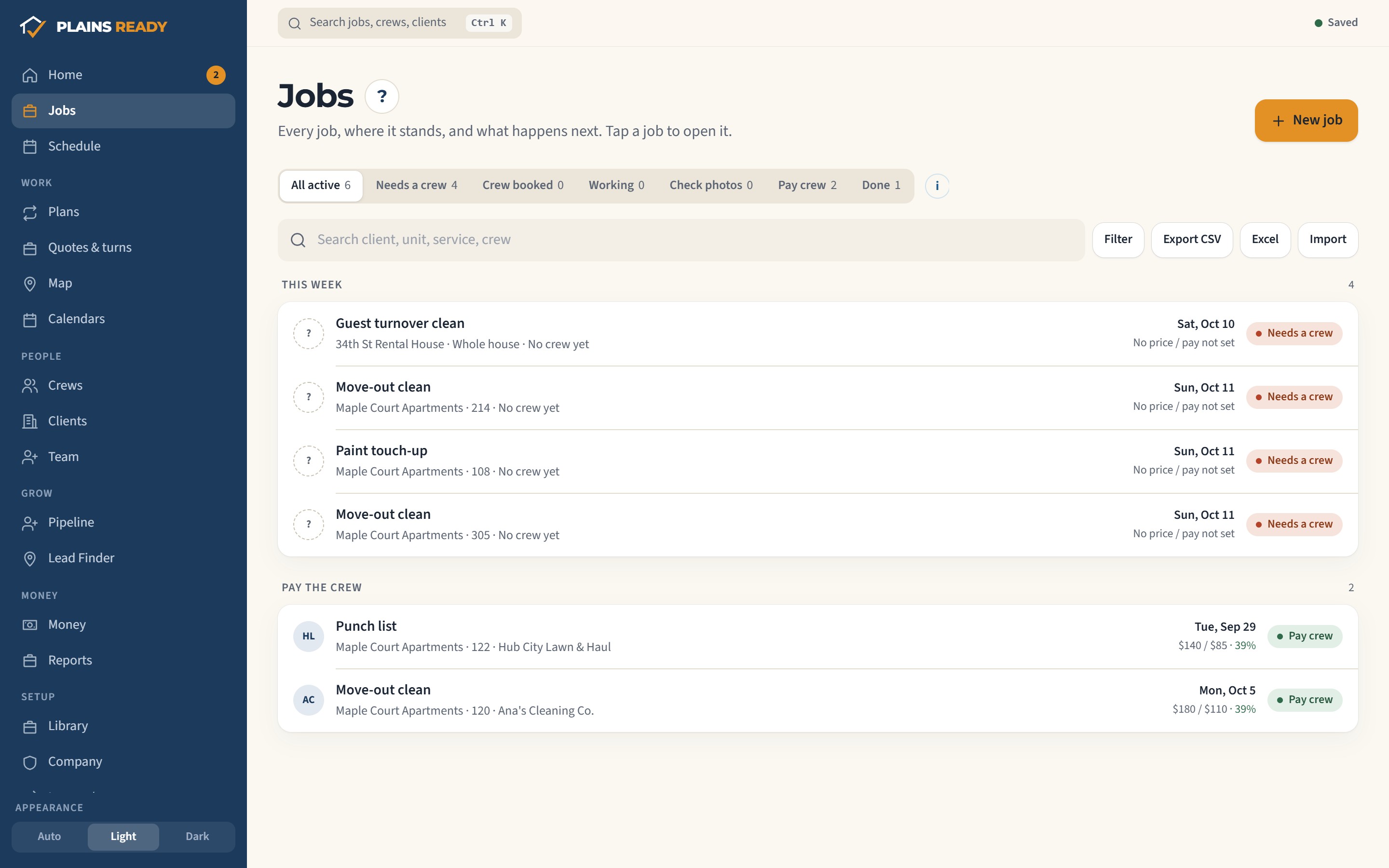Viewport: 1389px width, 868px height.
Task: Select the Done tab
Action: (x=881, y=186)
